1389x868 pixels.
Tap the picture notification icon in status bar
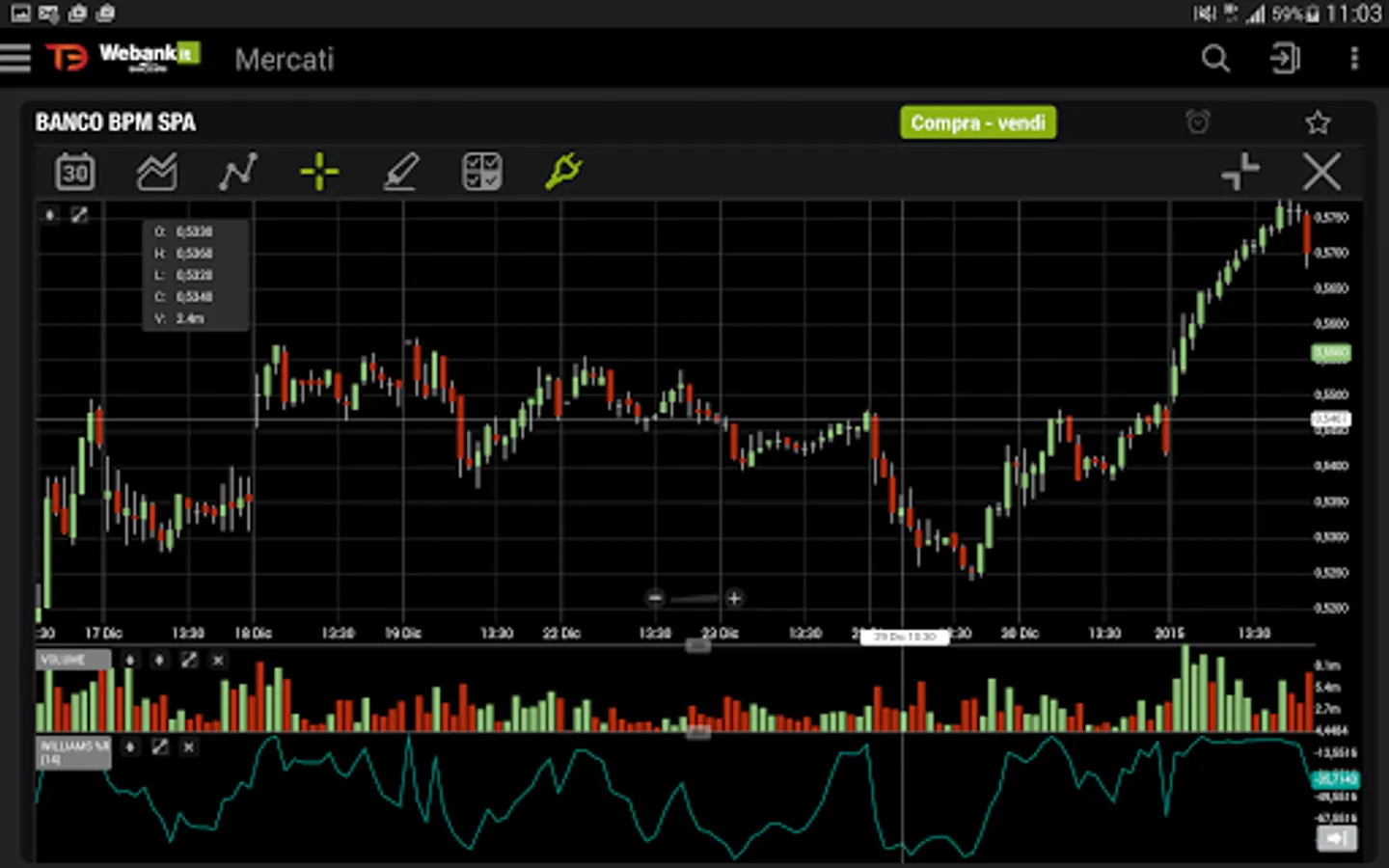tap(20, 14)
